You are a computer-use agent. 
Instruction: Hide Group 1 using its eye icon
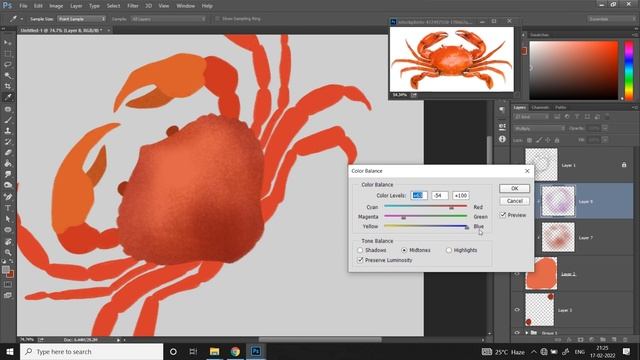[517, 333]
